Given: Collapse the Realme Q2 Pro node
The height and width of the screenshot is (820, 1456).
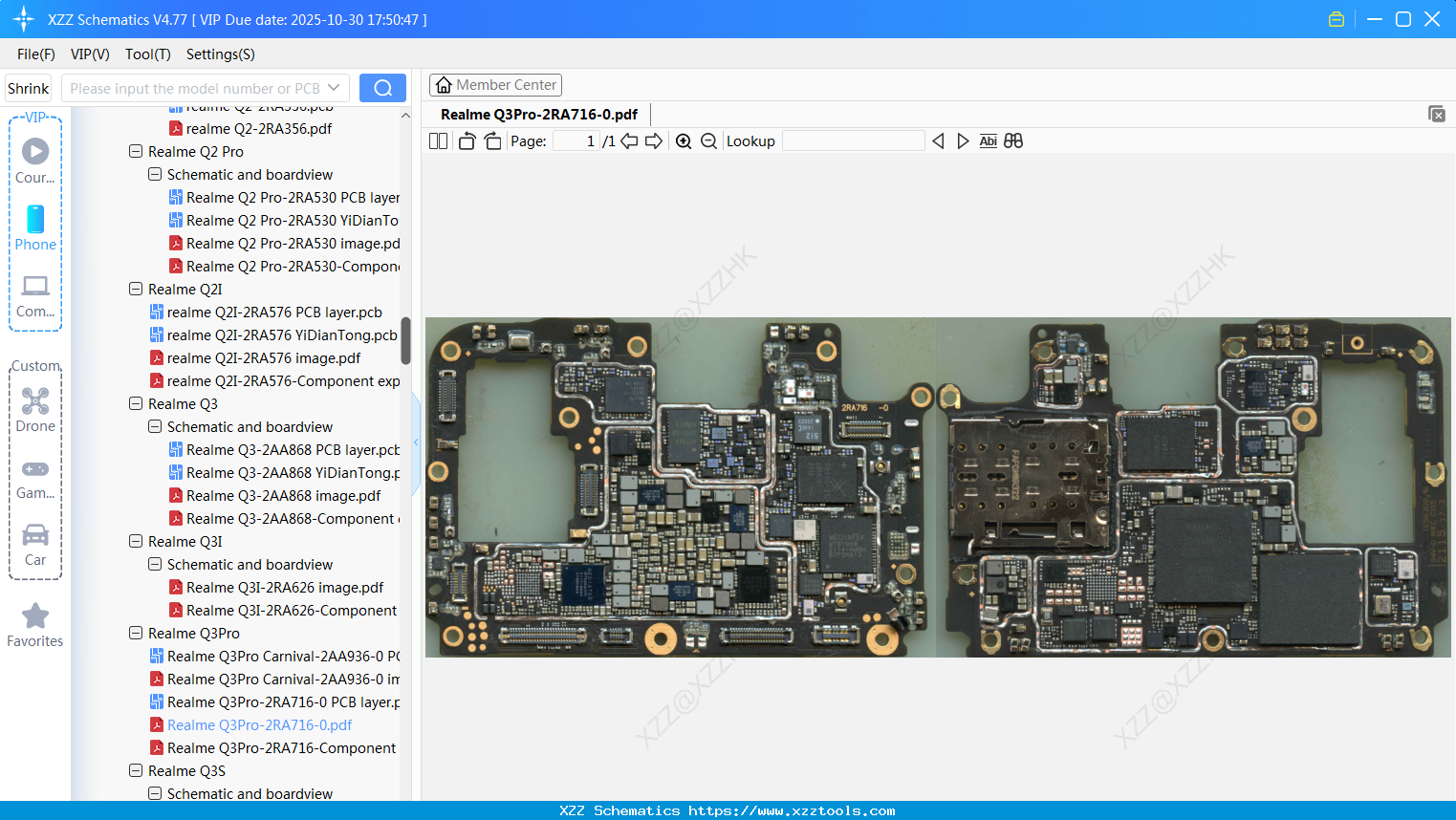Looking at the screenshot, I should click(136, 152).
